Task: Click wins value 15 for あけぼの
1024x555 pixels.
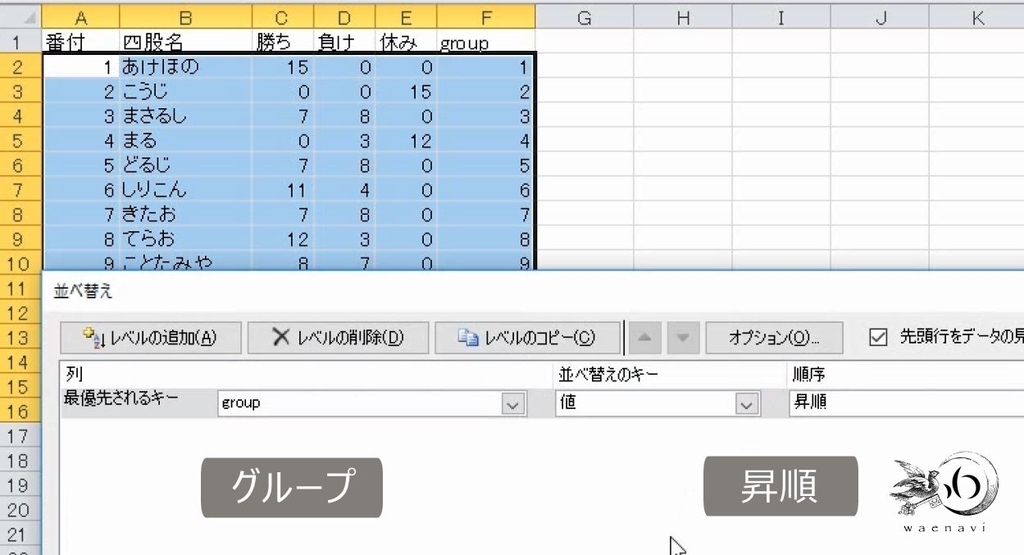Action: click(x=282, y=67)
